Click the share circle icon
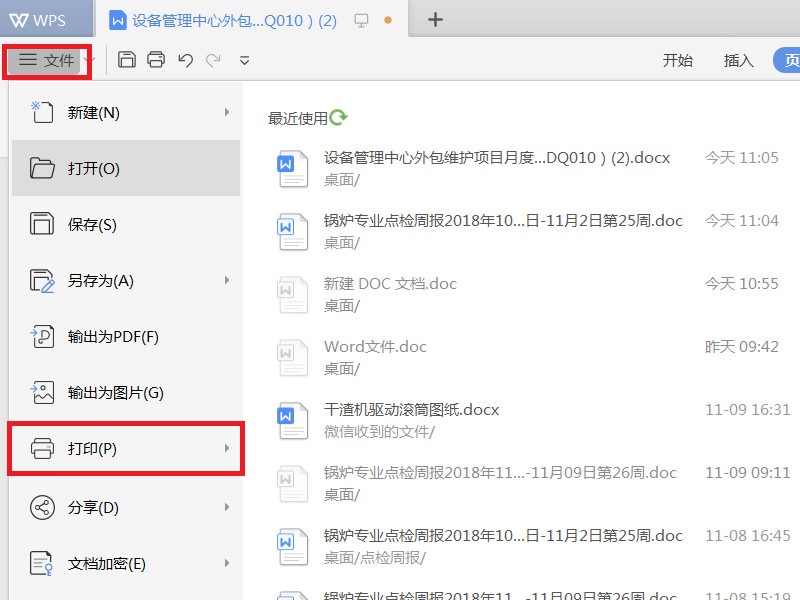 (42, 508)
